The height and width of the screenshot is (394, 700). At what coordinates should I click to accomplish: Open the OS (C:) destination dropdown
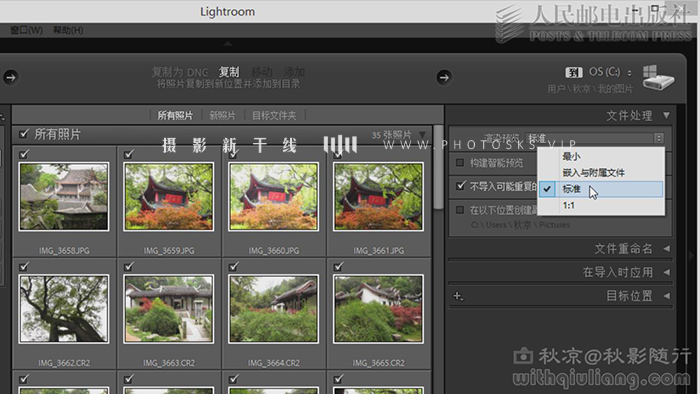[610, 72]
